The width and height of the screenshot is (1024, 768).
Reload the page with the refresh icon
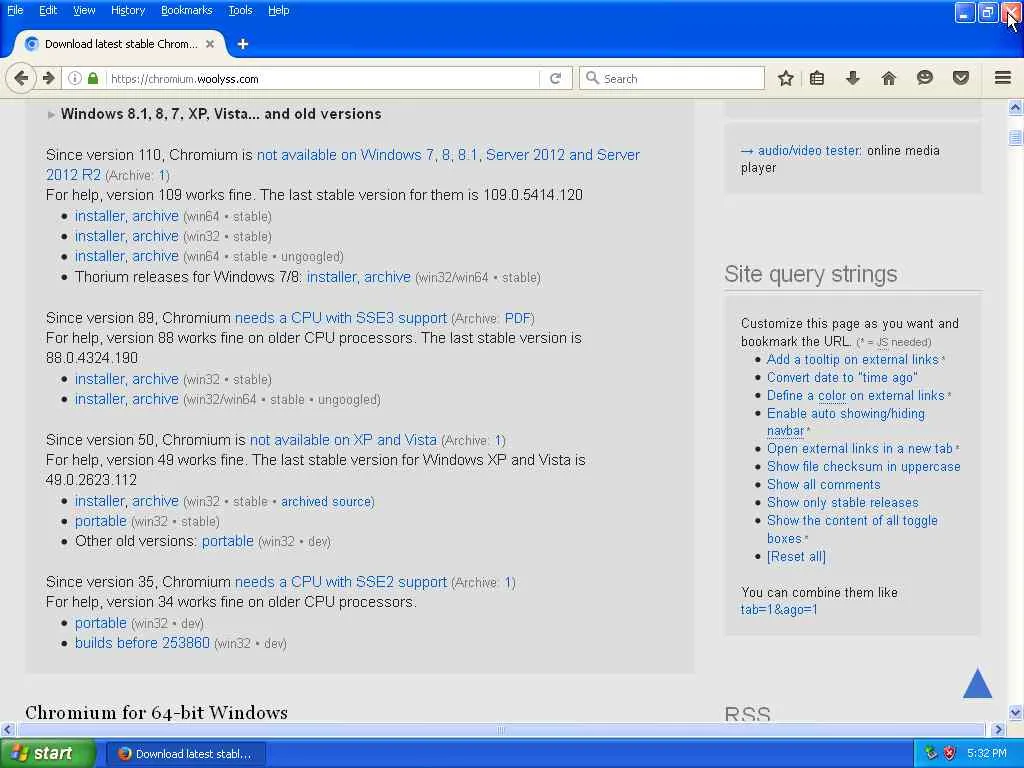[555, 78]
